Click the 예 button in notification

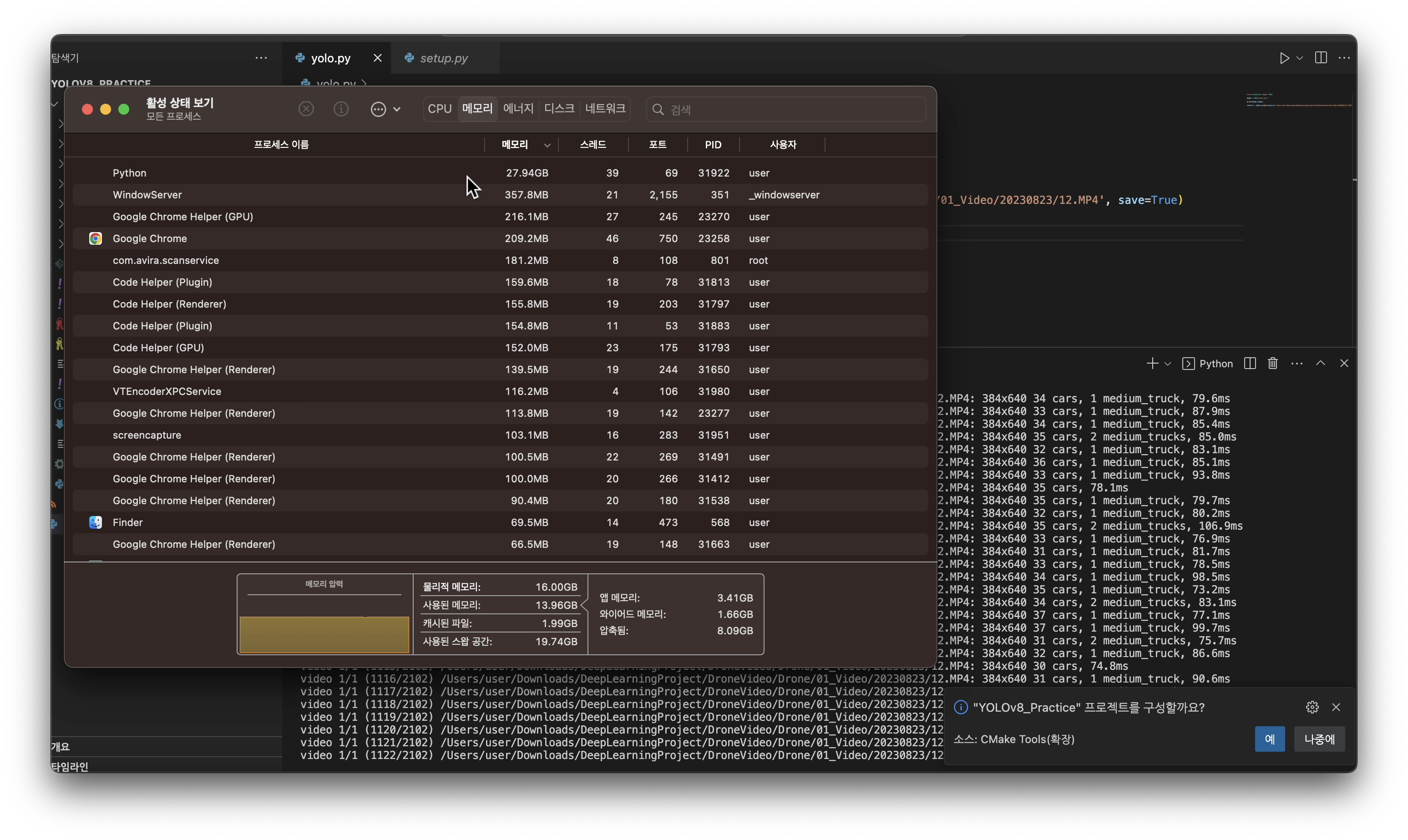pos(1269,739)
